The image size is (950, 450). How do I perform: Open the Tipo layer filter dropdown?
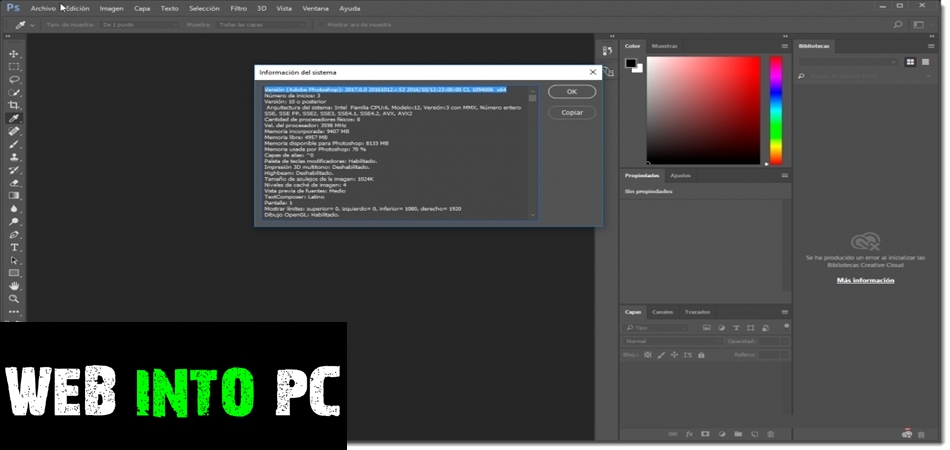point(656,328)
